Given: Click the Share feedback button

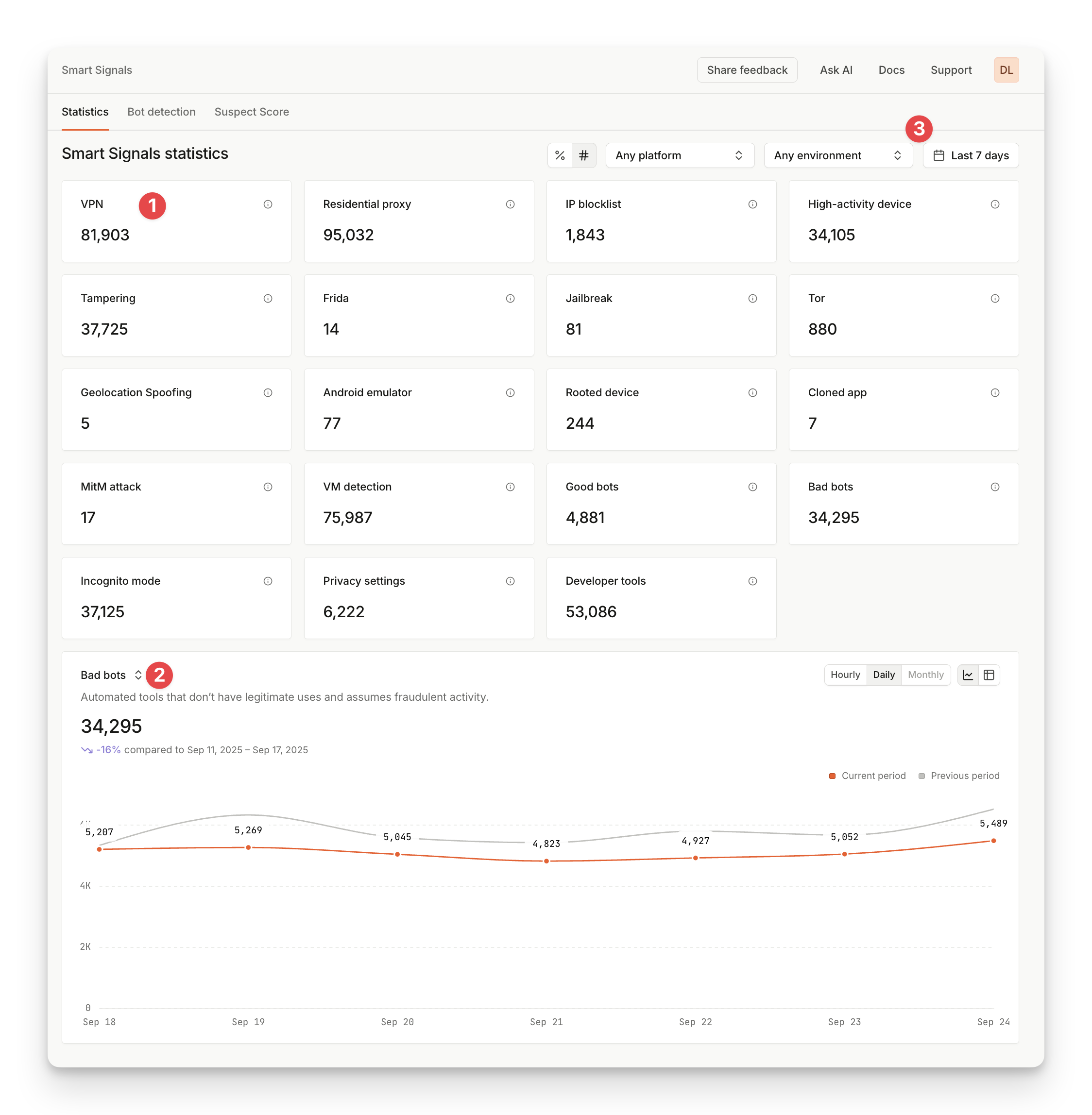Looking at the screenshot, I should click(x=747, y=69).
